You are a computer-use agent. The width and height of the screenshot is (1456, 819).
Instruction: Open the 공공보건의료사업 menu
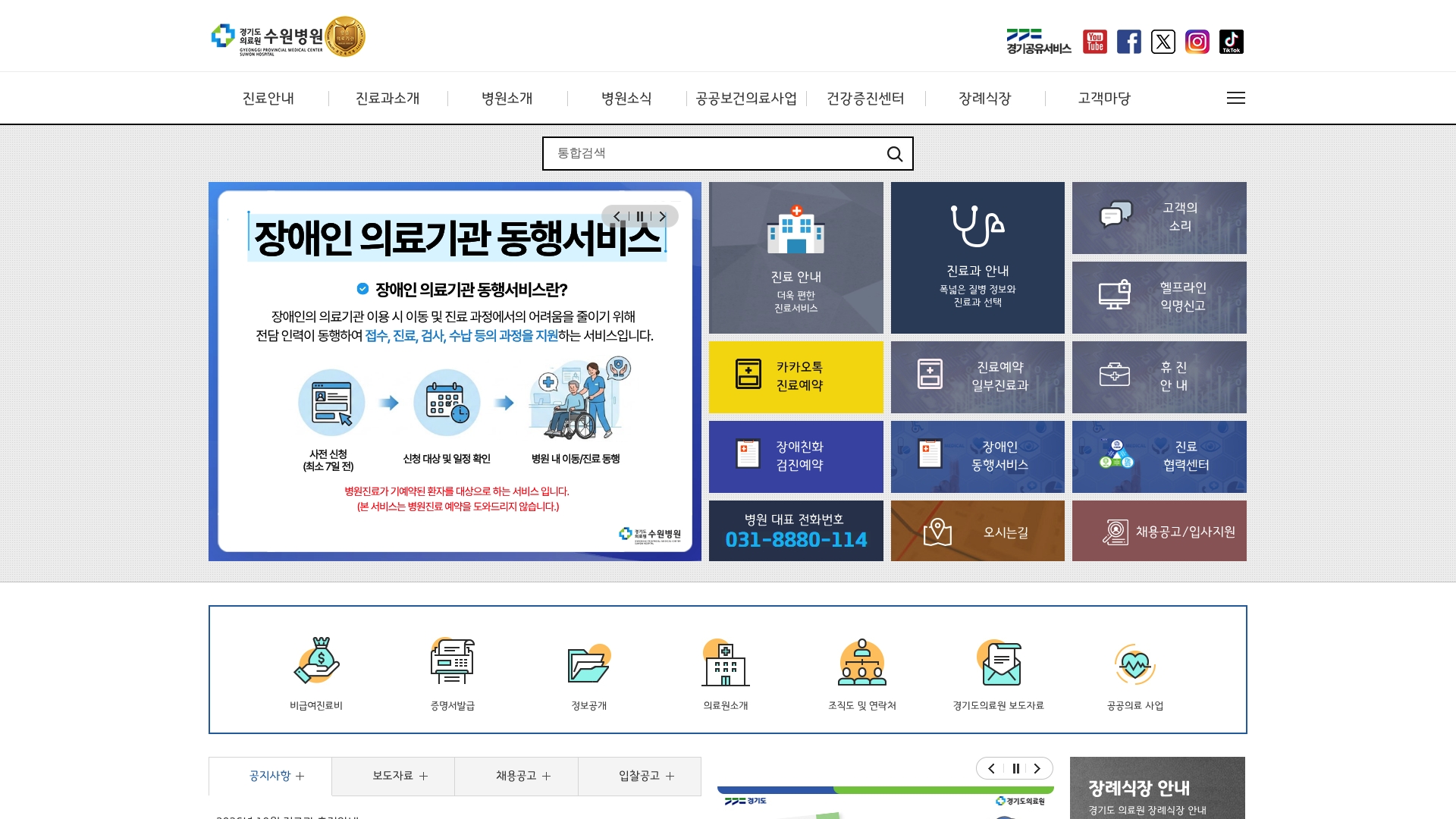746,99
